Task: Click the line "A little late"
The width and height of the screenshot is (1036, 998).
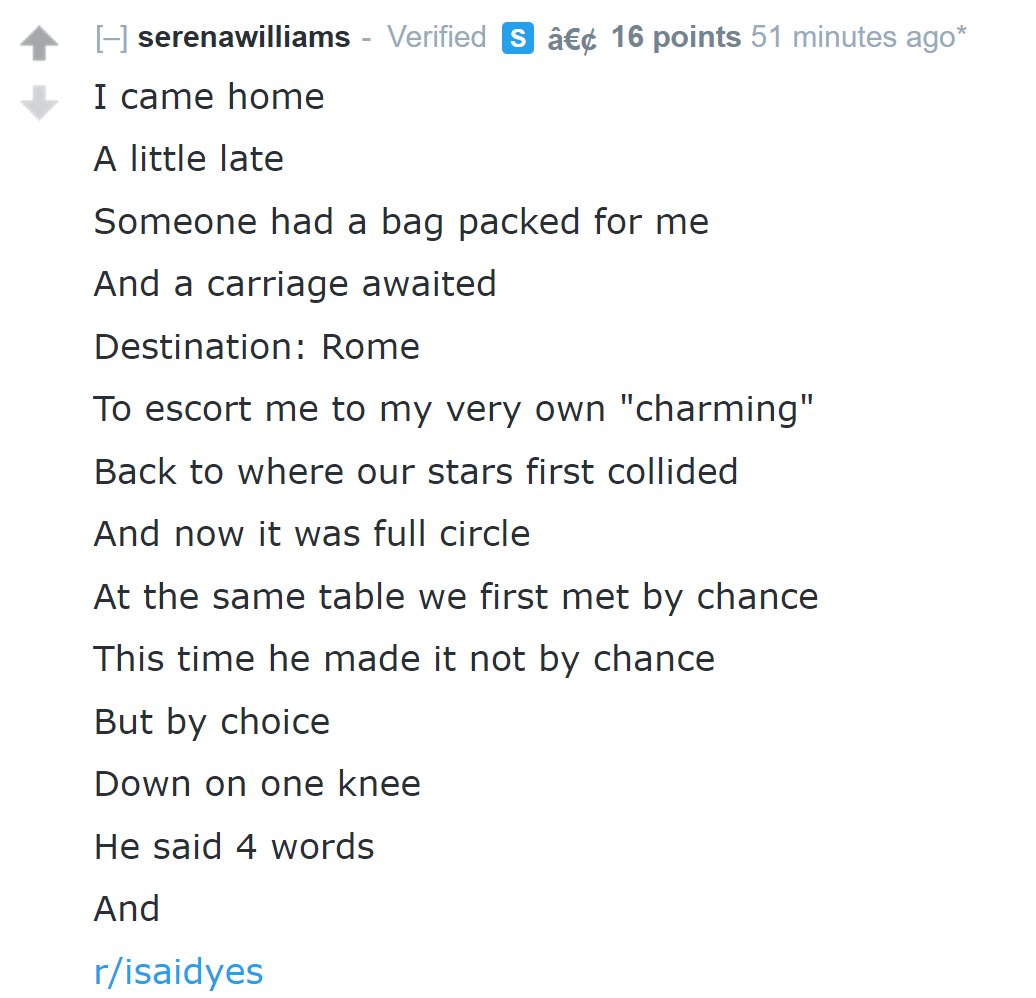Action: pyautogui.click(x=189, y=159)
